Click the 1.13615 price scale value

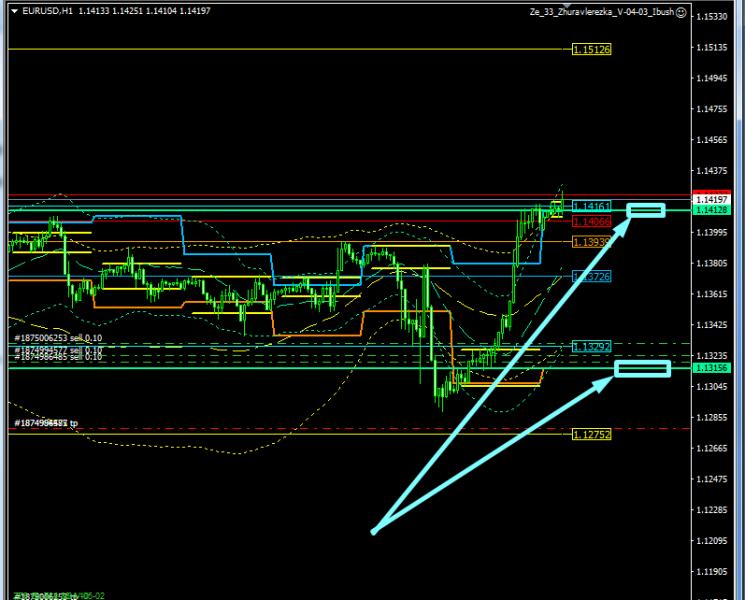pos(712,295)
